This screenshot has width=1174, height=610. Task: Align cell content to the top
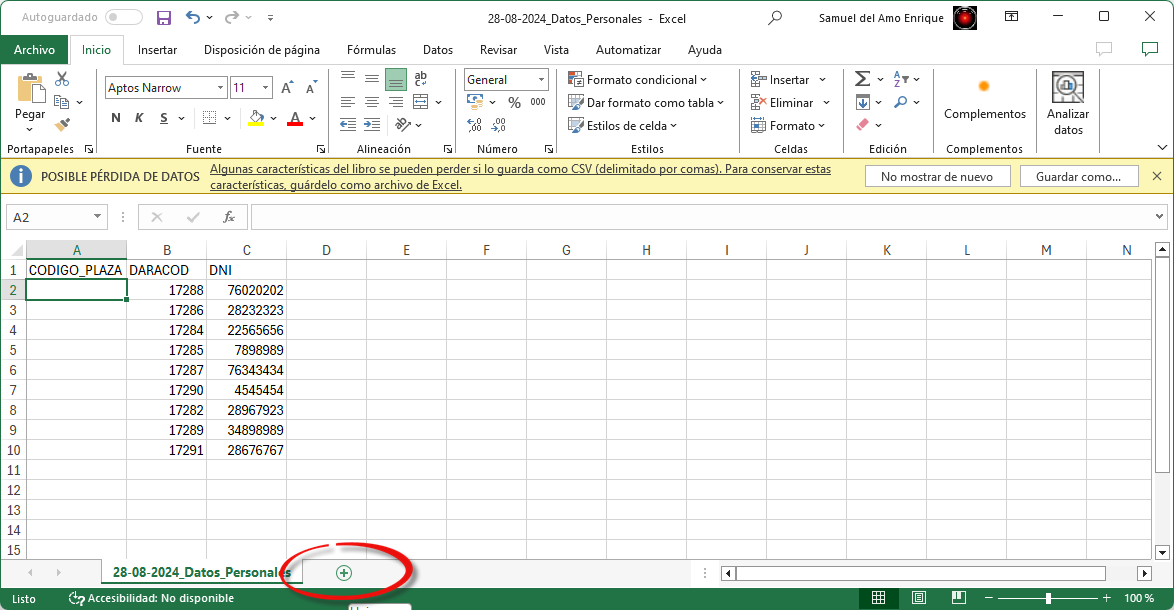(x=348, y=78)
